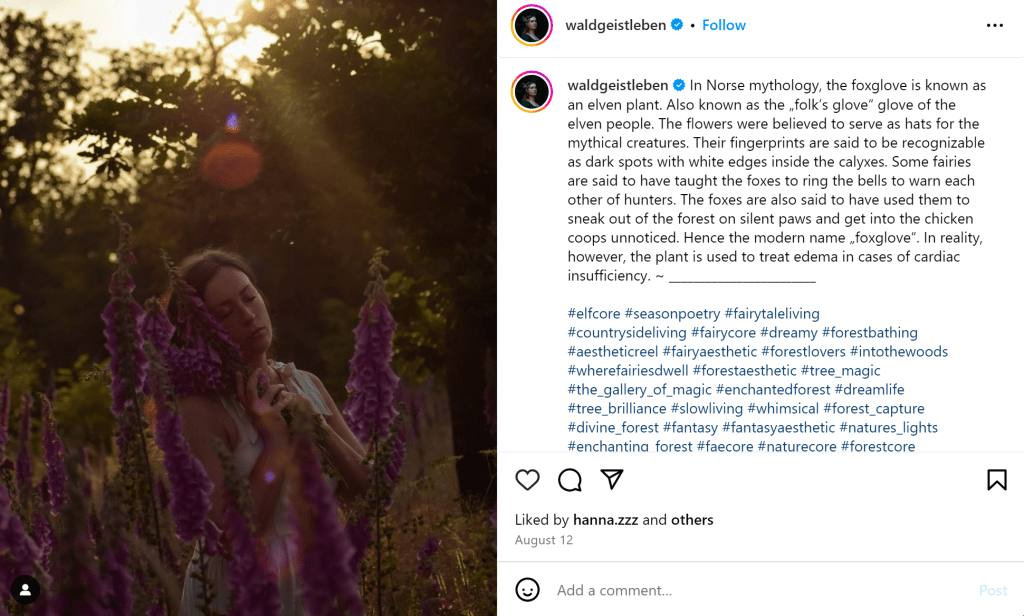
Task: Open the #fairytaleliving hashtag
Action: (x=772, y=314)
